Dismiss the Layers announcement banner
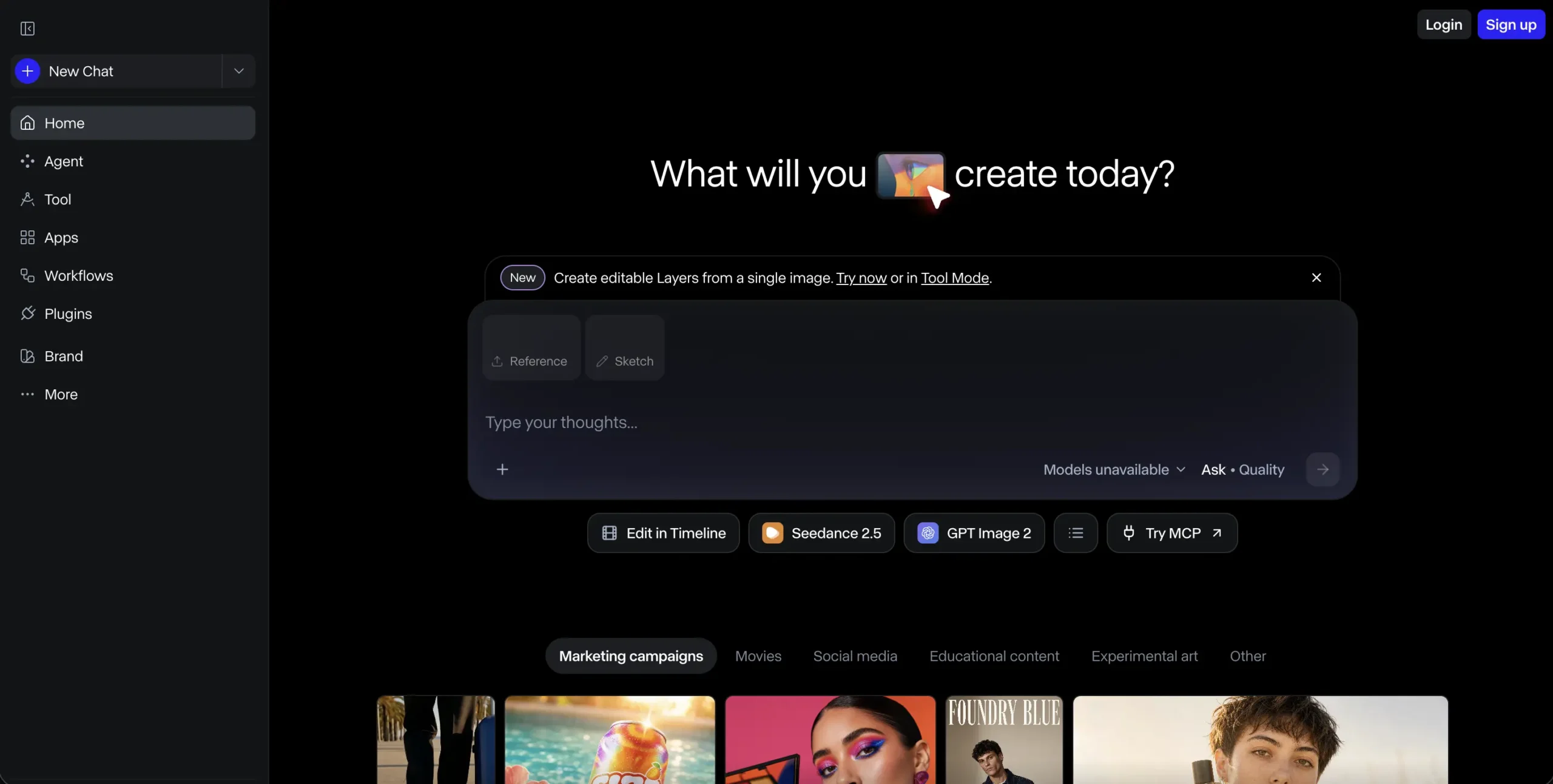This screenshot has width=1553, height=784. click(1316, 278)
